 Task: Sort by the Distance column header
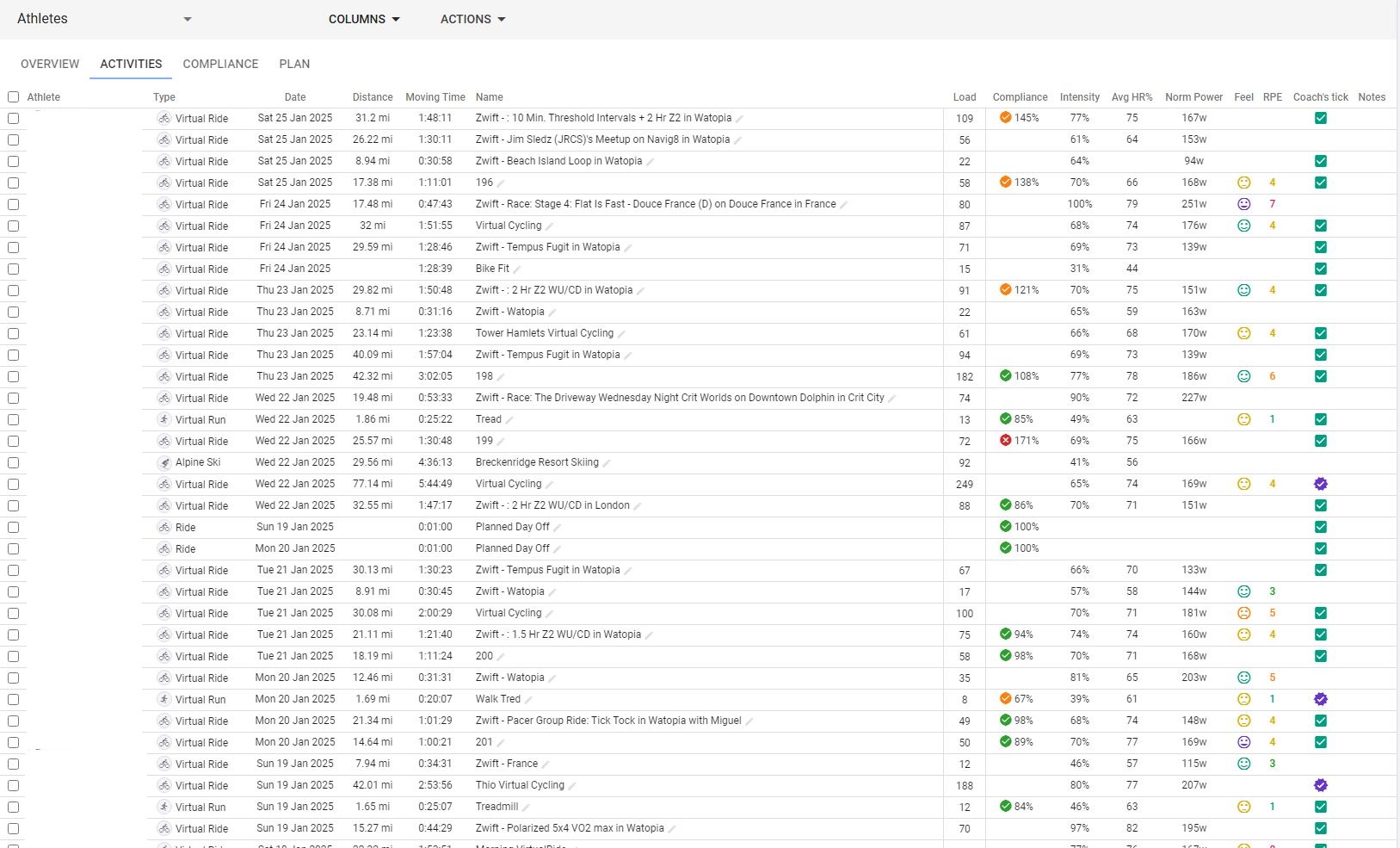pos(373,97)
